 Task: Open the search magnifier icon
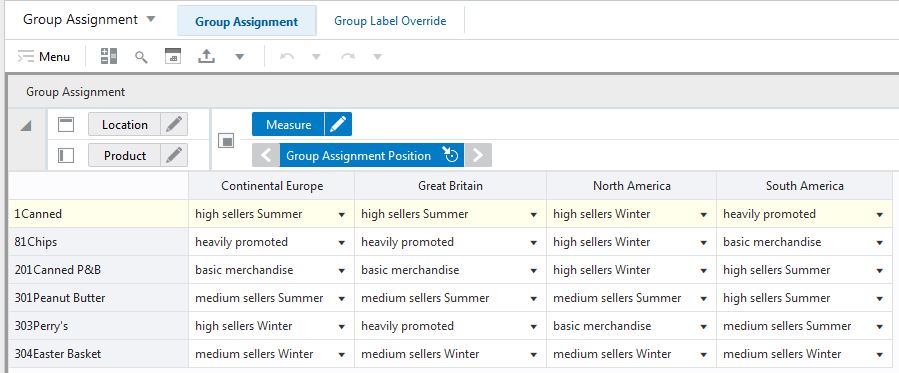(x=141, y=57)
